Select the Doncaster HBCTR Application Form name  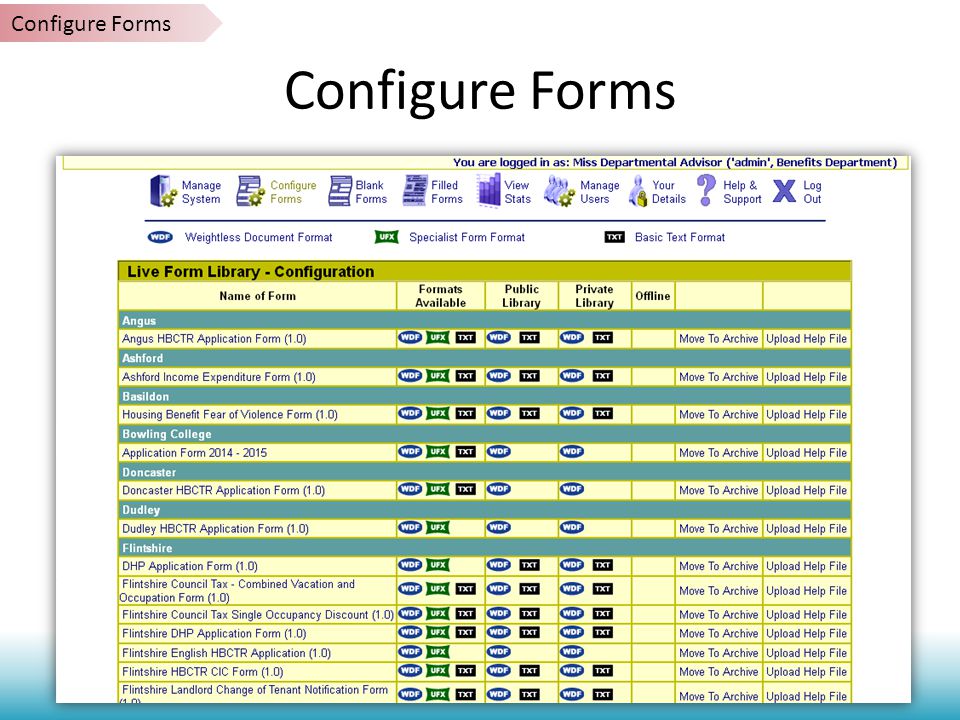(223, 490)
